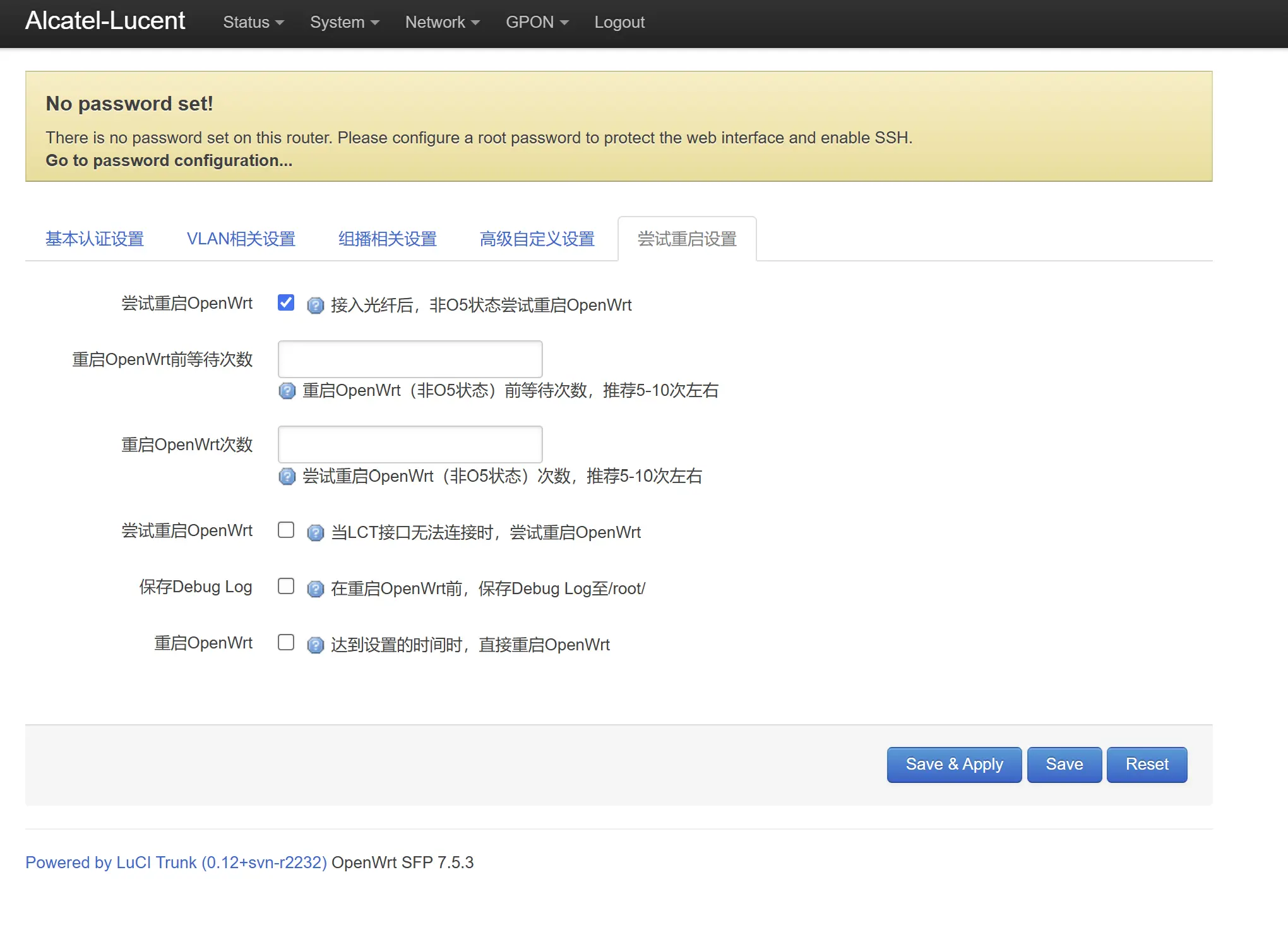This screenshot has height=937, width=1288.
Task: Click the Save button
Action: 1064,765
